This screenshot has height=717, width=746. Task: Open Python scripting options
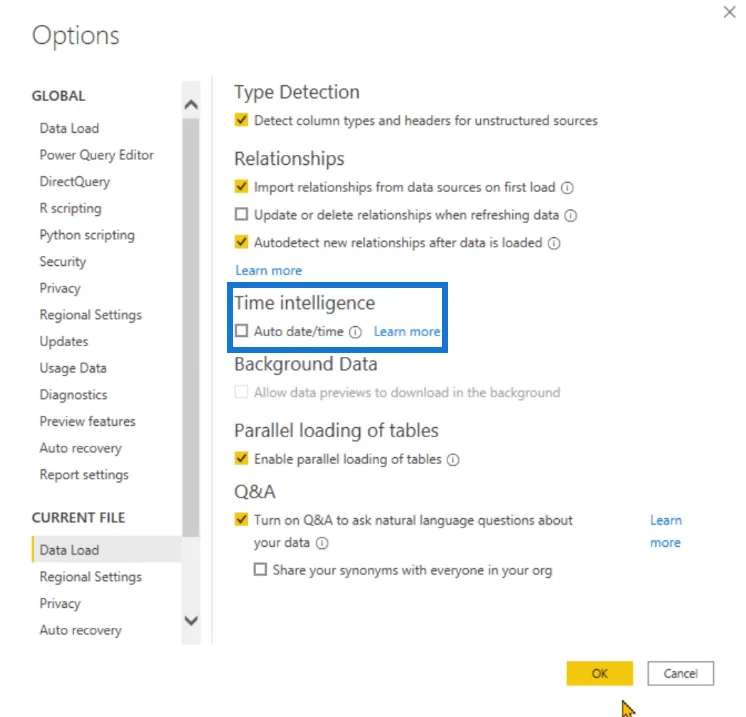point(87,235)
